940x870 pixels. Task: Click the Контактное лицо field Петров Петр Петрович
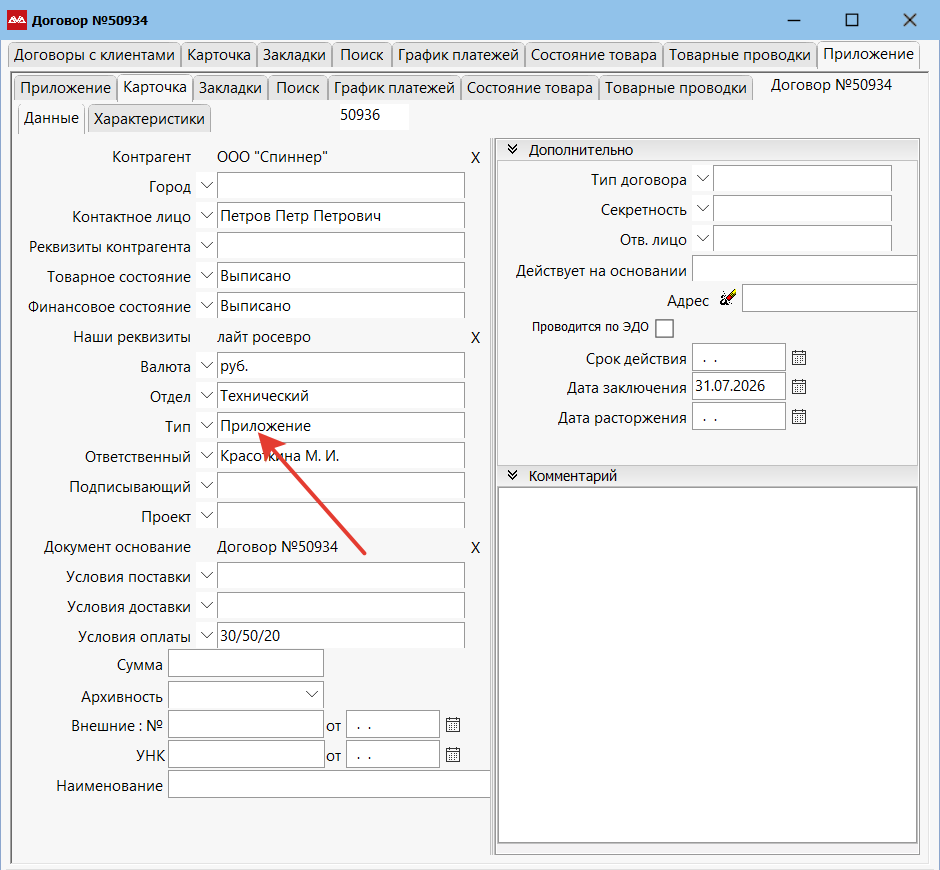pyautogui.click(x=341, y=216)
